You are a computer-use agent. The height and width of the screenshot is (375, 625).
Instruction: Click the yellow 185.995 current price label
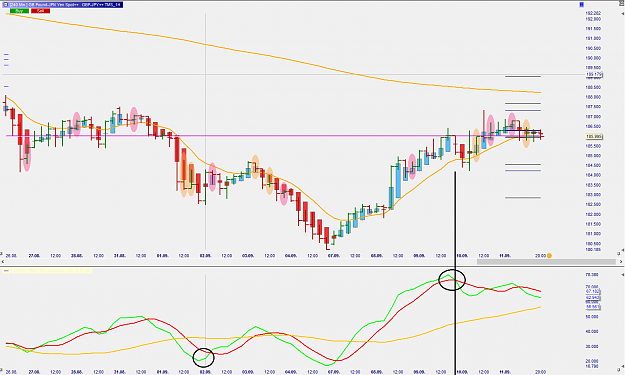click(594, 136)
